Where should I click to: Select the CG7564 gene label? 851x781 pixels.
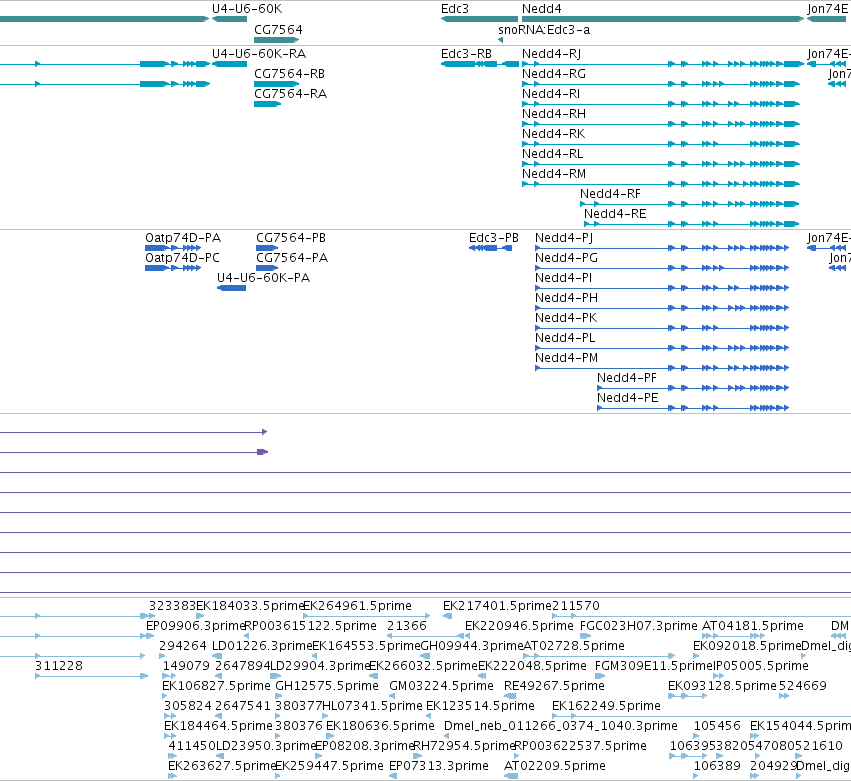[278, 29]
